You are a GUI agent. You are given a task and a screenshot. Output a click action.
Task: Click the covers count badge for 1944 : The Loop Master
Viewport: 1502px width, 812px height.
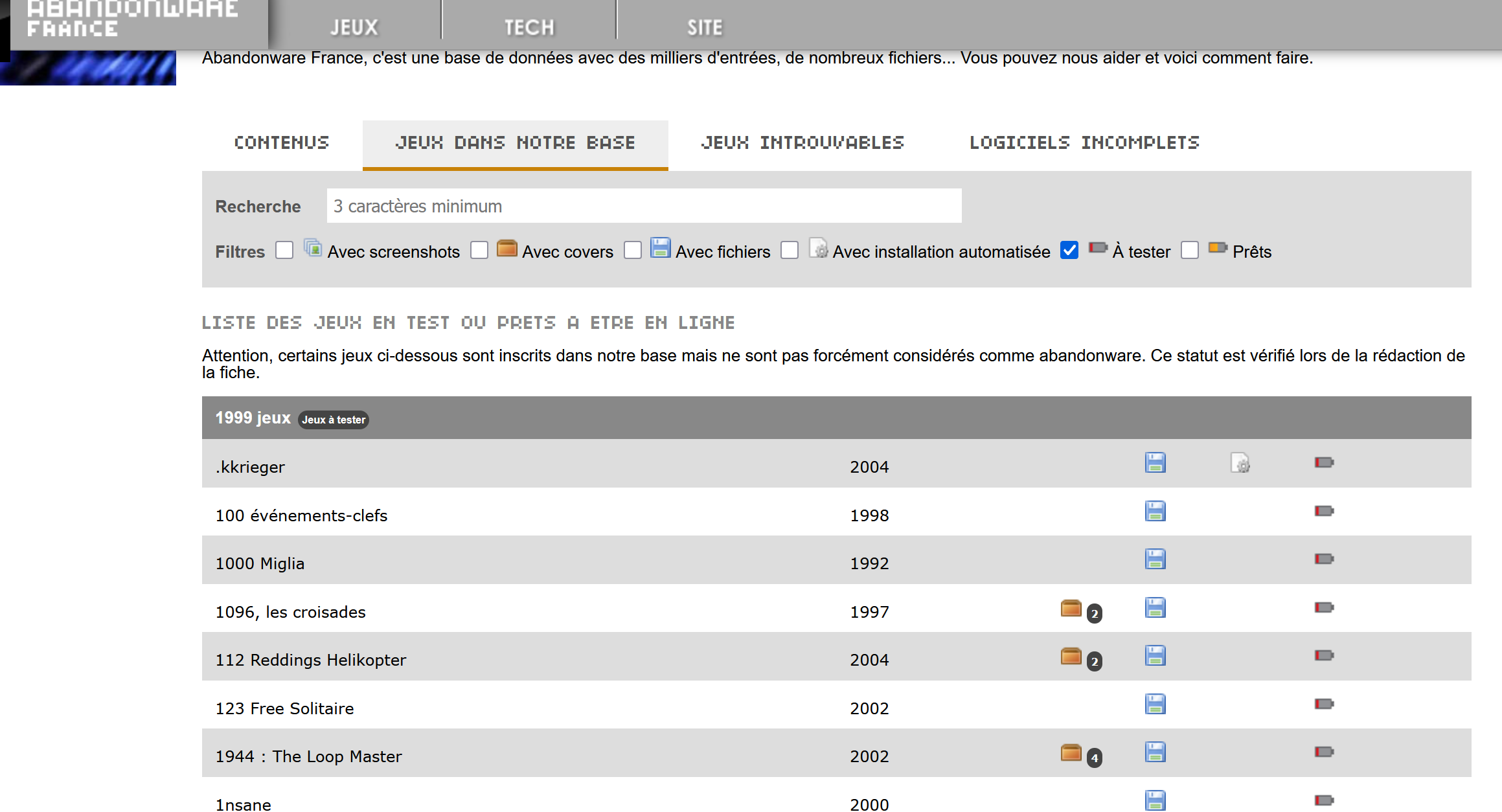point(1094,758)
